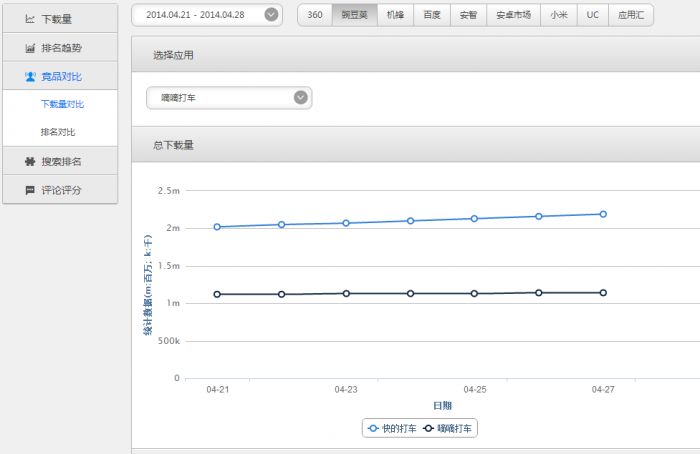Go to 排名对比 submenu link
The width and height of the screenshot is (700, 454).
58,132
